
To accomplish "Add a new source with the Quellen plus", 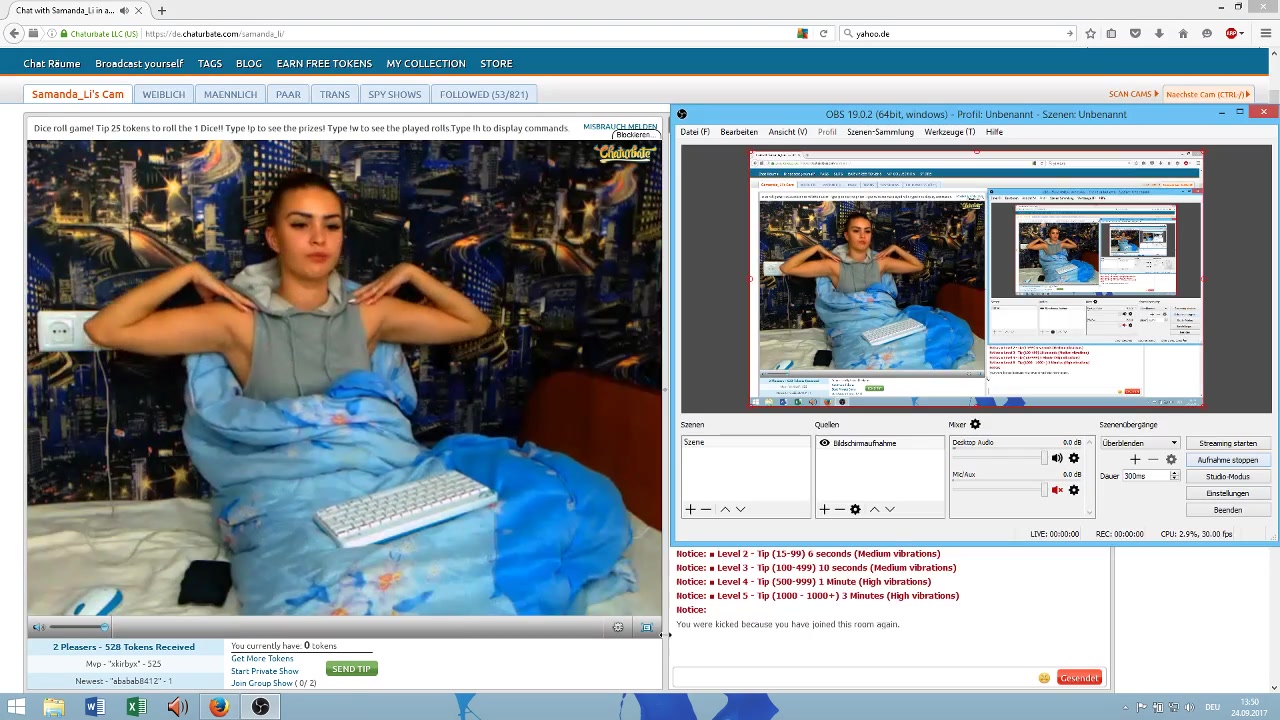I will 824,510.
